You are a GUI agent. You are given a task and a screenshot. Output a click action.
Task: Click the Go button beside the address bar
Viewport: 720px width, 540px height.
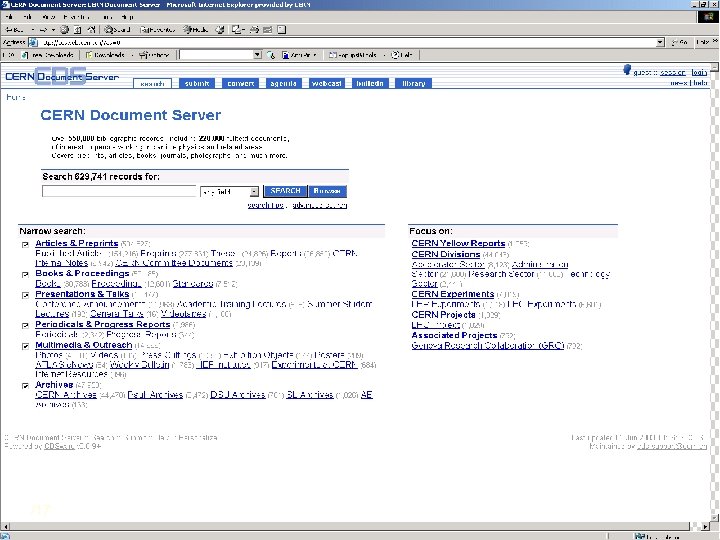click(679, 43)
